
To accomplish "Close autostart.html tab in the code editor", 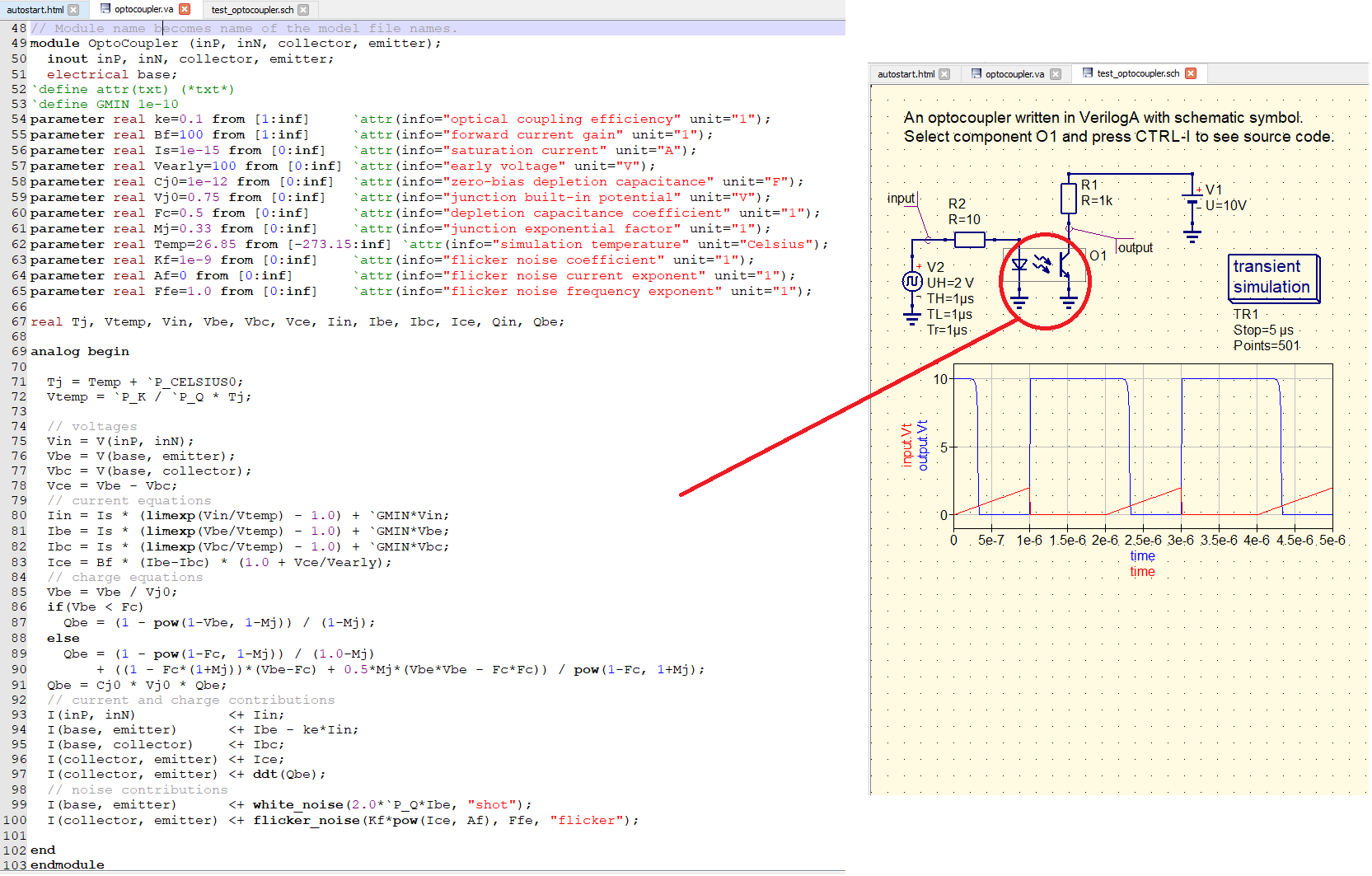I will [73, 10].
